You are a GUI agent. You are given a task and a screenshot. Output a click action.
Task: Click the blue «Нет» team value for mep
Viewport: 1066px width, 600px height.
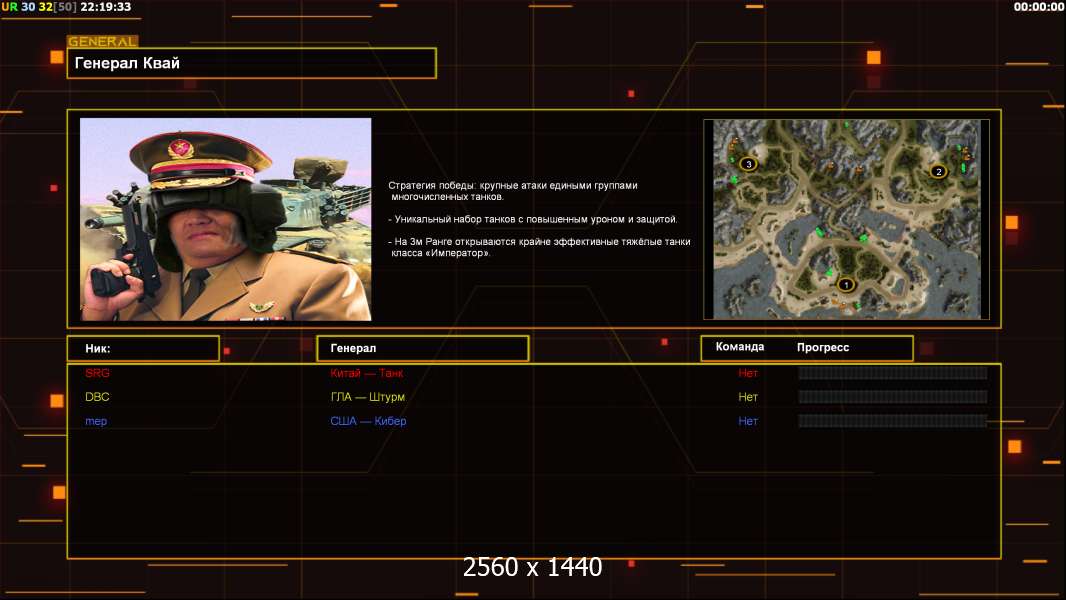[748, 421]
